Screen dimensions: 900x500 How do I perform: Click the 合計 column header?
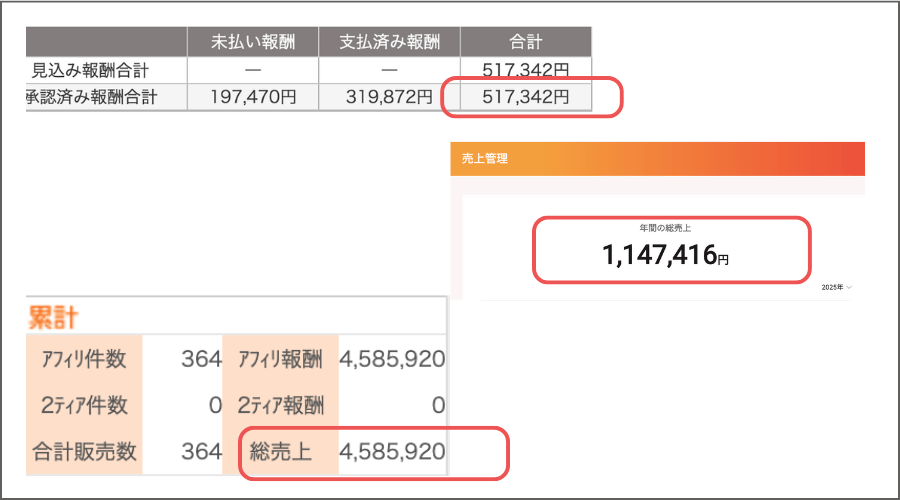click(525, 43)
